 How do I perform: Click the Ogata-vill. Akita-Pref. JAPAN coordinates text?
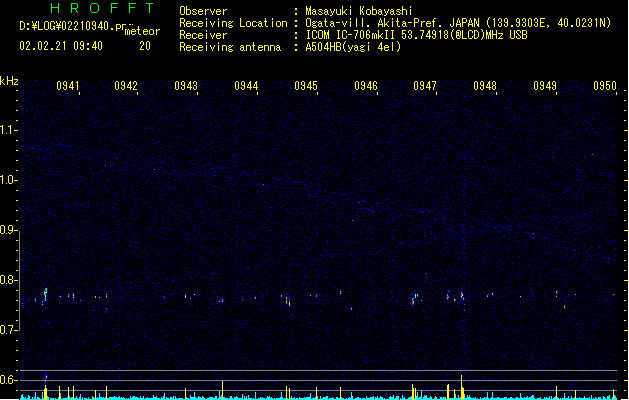(x=458, y=23)
